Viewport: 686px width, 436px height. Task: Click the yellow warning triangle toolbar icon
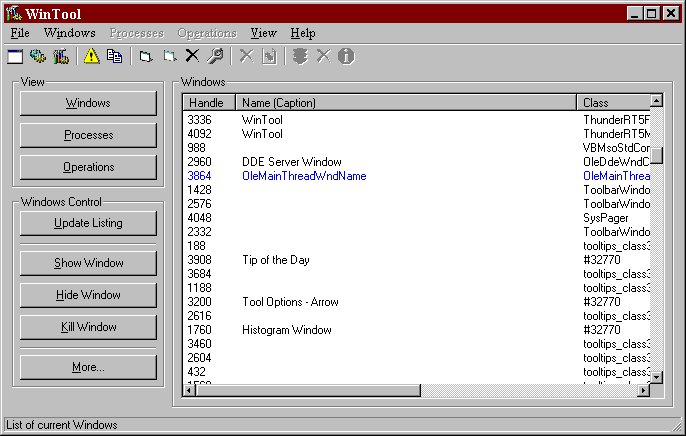tap(92, 56)
